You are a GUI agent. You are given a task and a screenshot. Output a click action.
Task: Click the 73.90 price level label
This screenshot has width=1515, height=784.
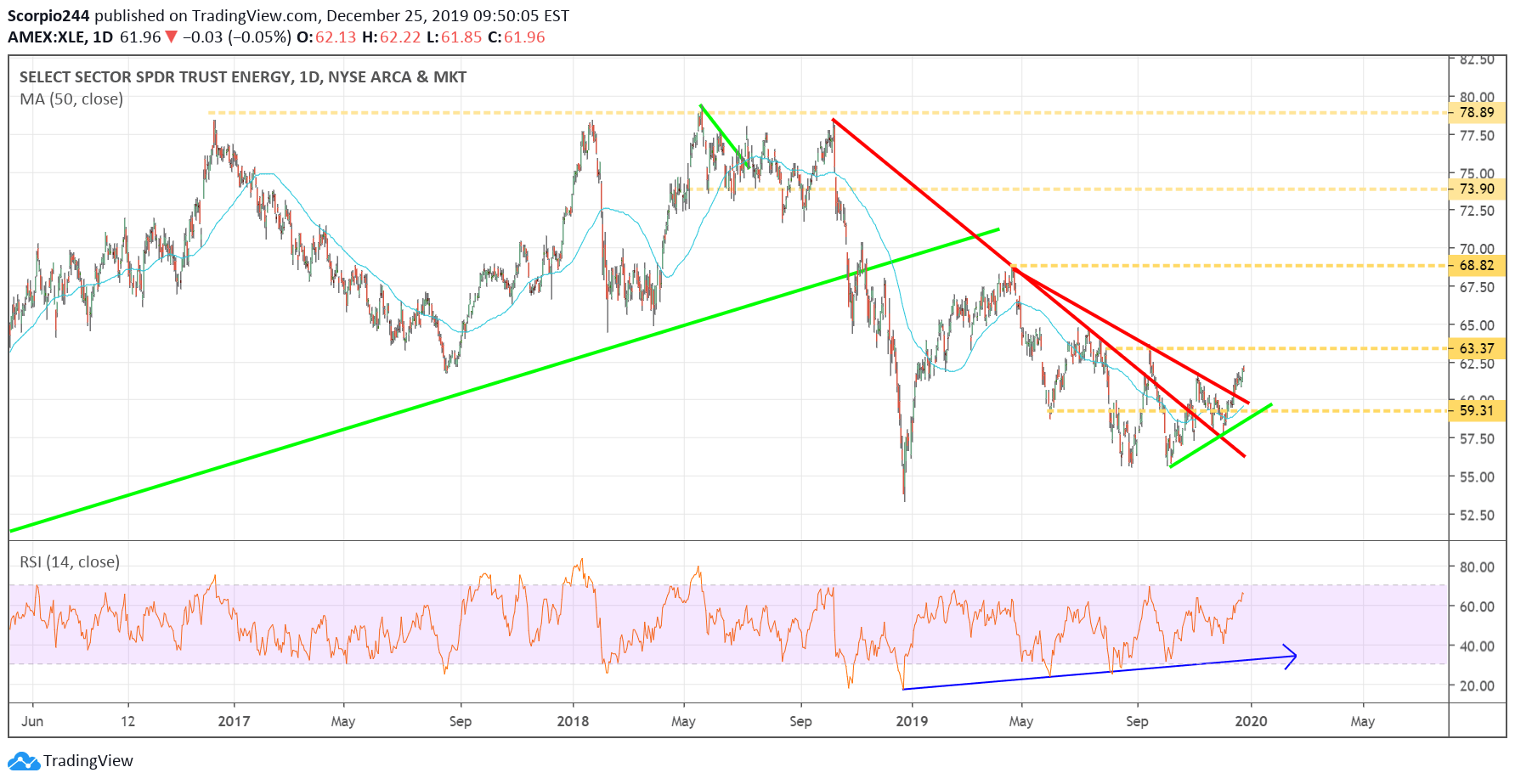pos(1477,189)
